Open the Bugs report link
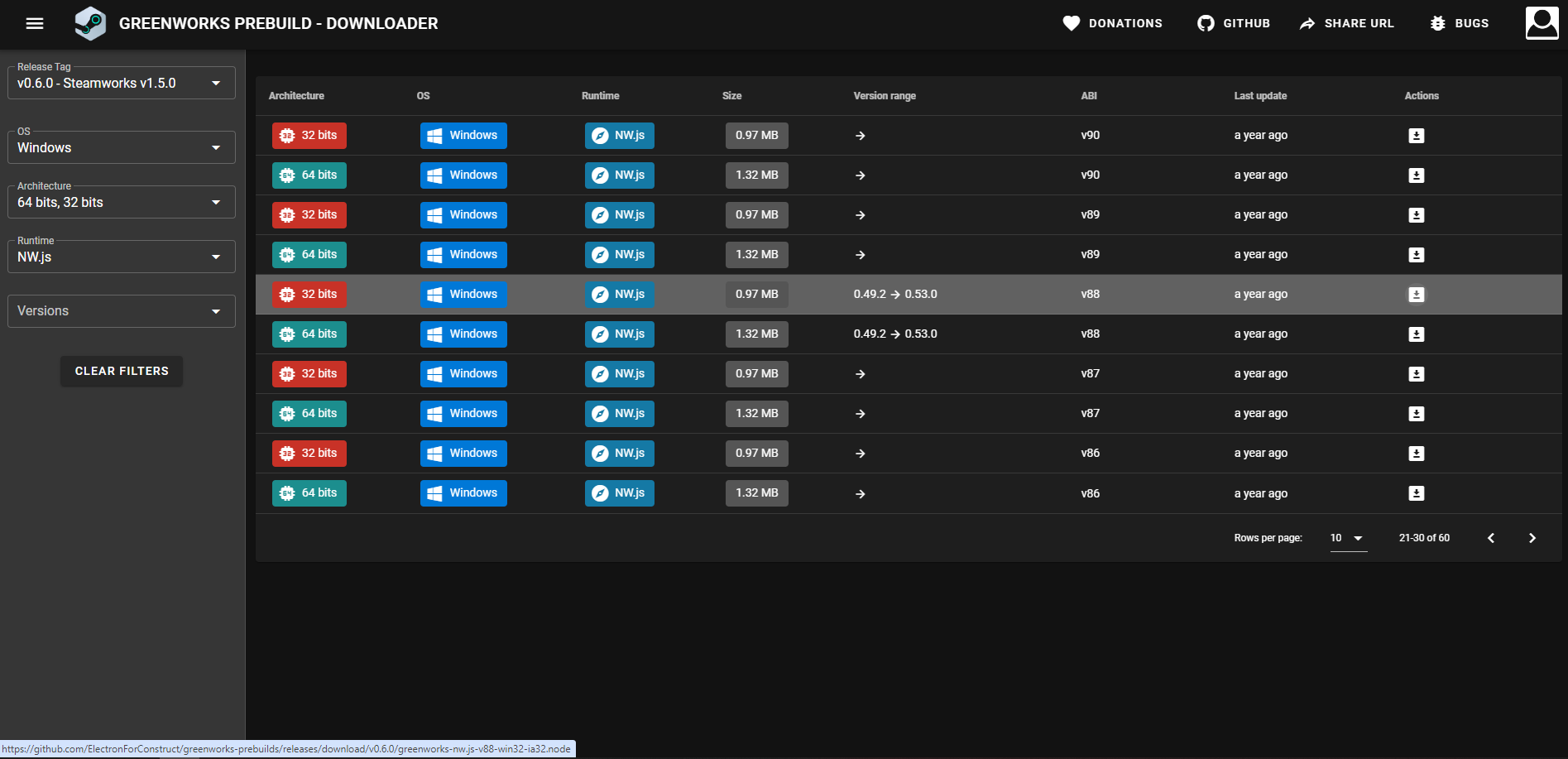This screenshot has width=1568, height=759. (1460, 23)
